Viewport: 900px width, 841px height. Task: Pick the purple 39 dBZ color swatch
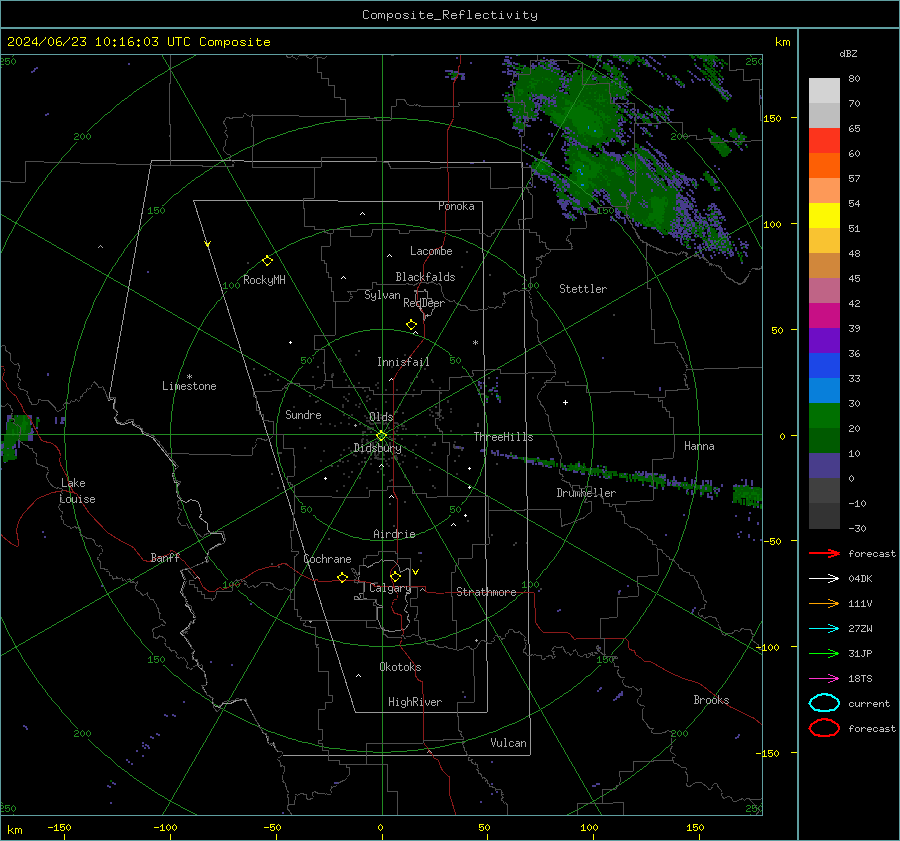824,341
